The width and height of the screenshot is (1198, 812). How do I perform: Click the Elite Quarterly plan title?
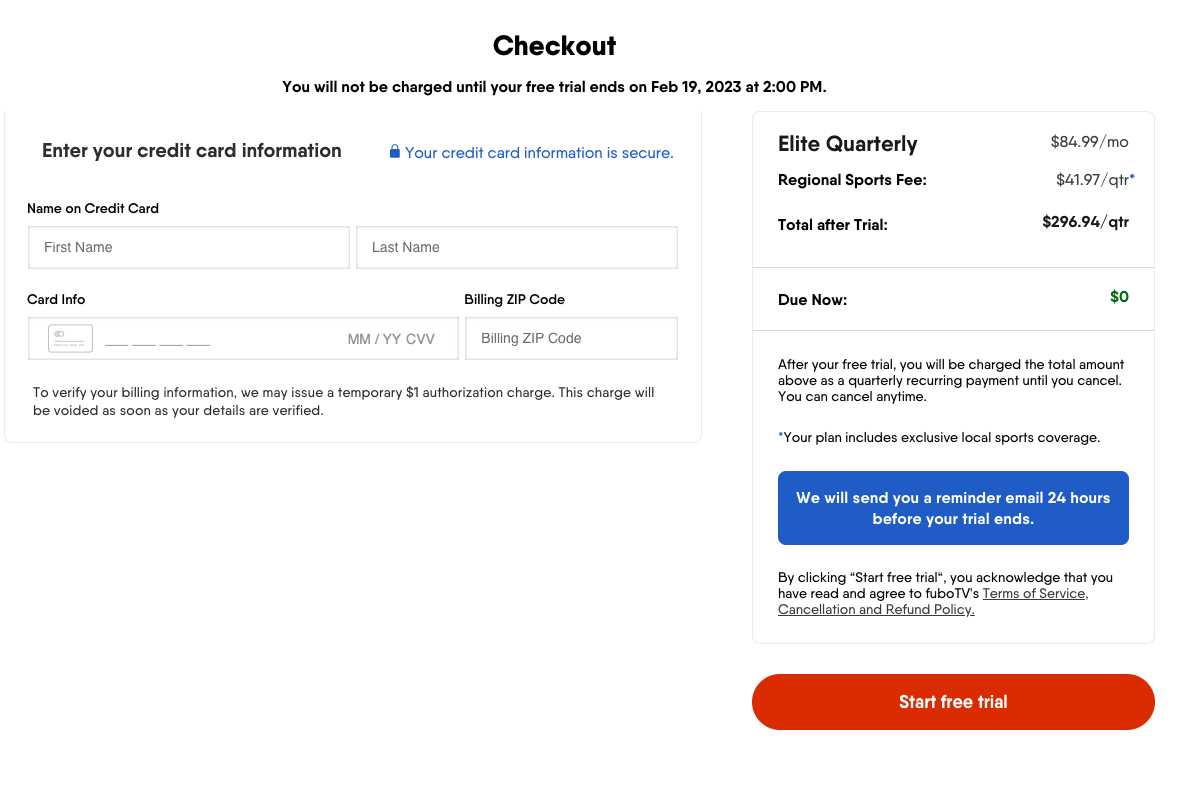pyautogui.click(x=847, y=144)
